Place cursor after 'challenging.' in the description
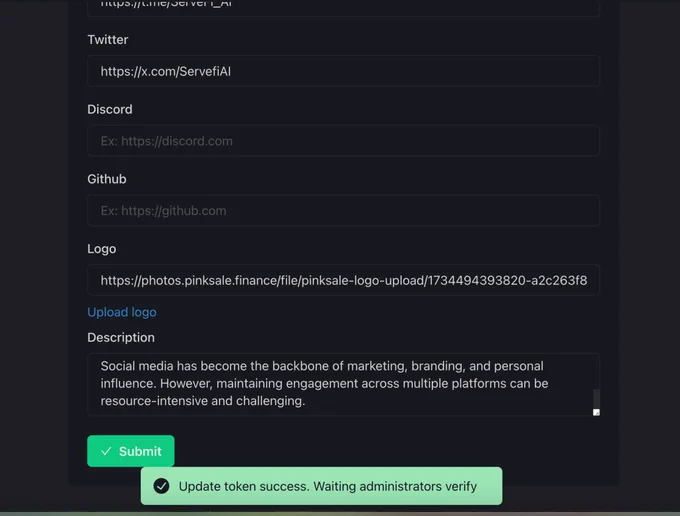The height and width of the screenshot is (516, 680). click(306, 401)
